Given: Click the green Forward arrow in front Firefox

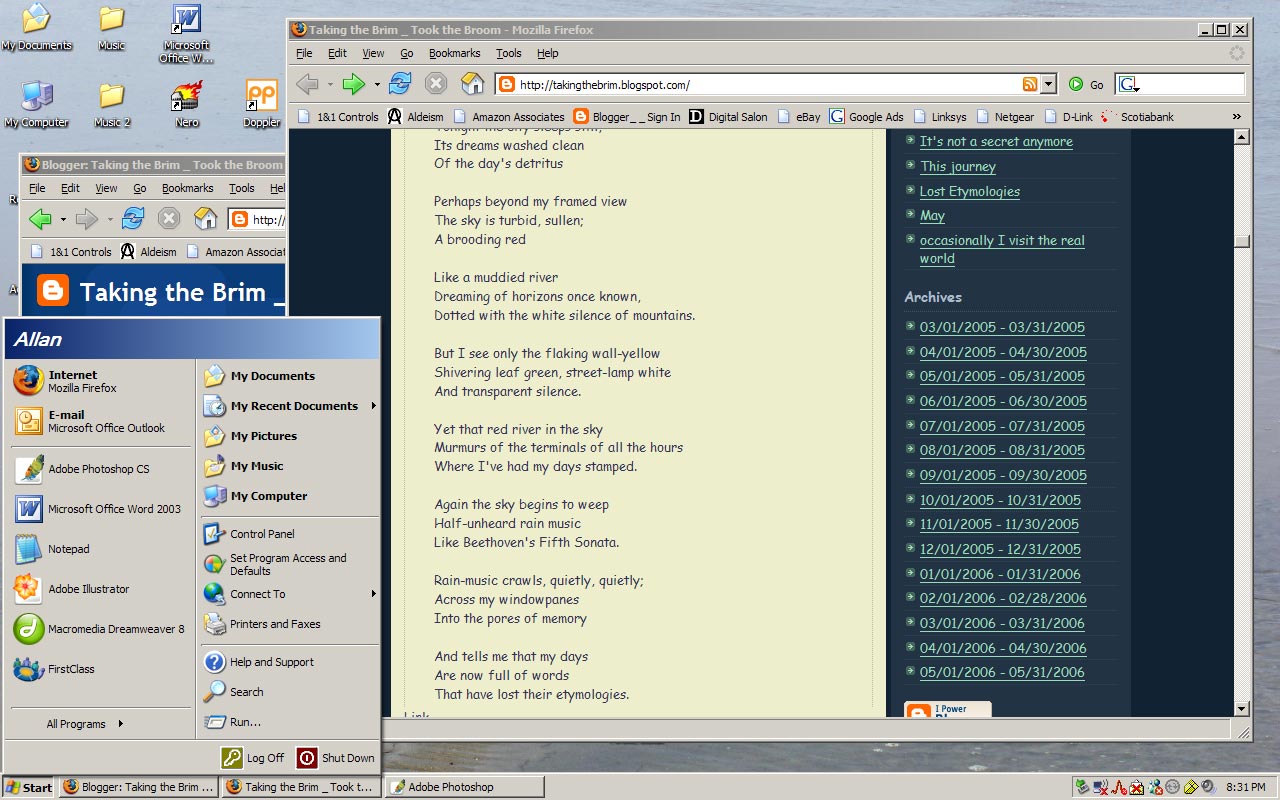Looking at the screenshot, I should 353,84.
